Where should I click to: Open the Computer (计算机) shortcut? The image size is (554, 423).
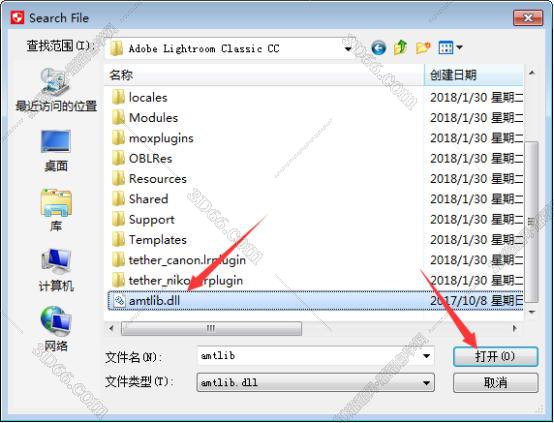pos(56,270)
